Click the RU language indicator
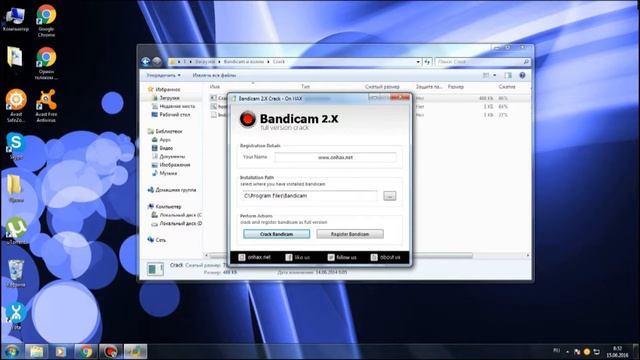640x360 pixels. [556, 351]
